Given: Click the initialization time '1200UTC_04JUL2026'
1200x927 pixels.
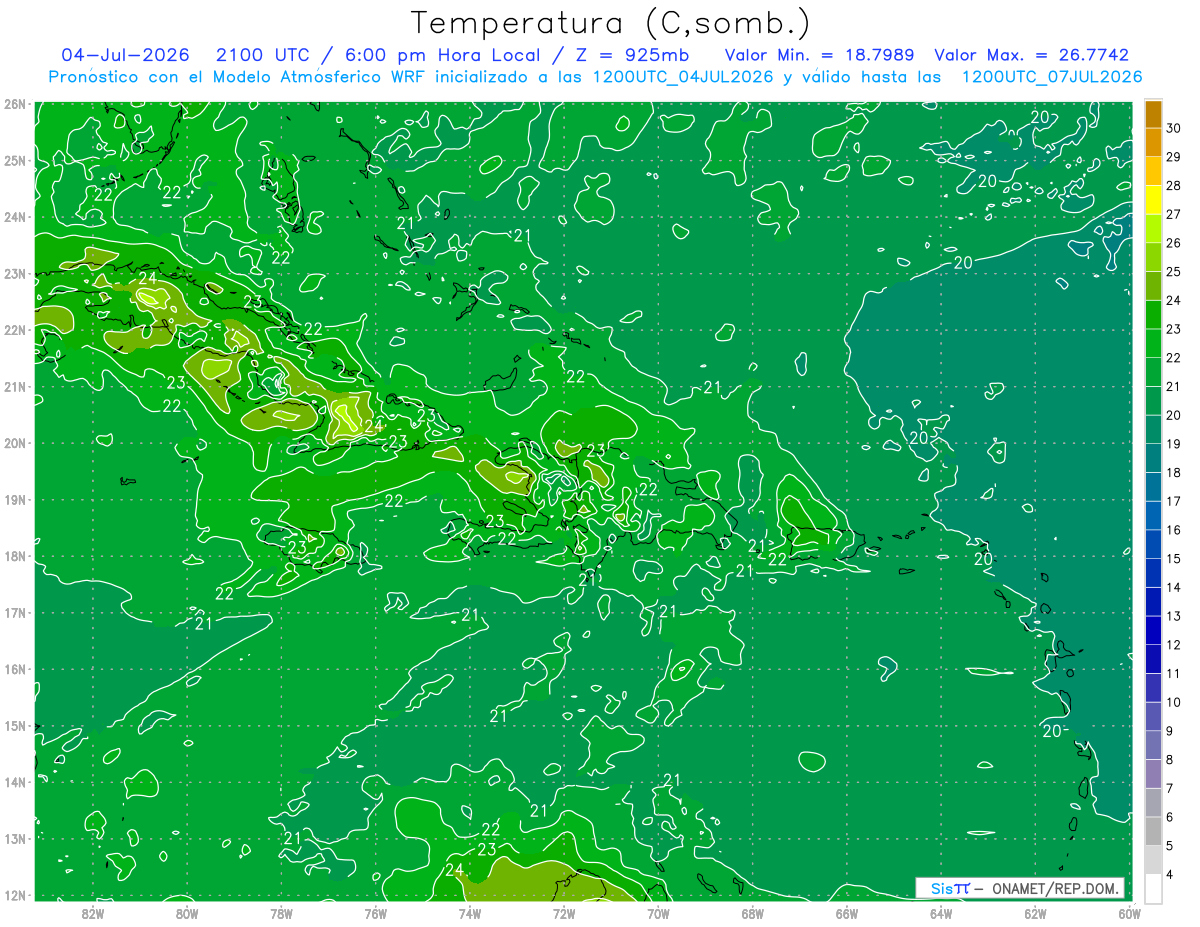Looking at the screenshot, I should (x=683, y=76).
